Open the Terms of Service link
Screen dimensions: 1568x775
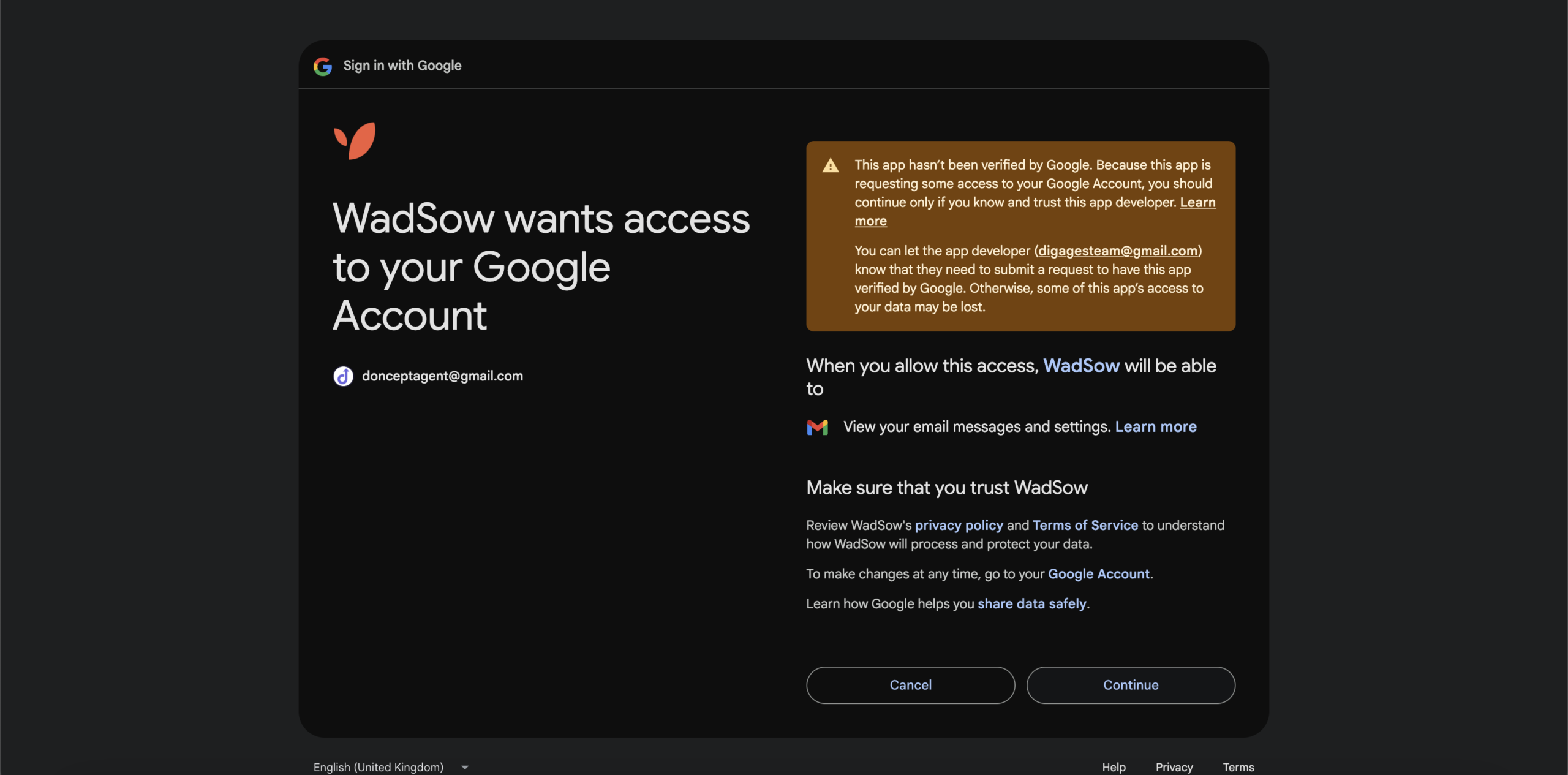pos(1085,525)
